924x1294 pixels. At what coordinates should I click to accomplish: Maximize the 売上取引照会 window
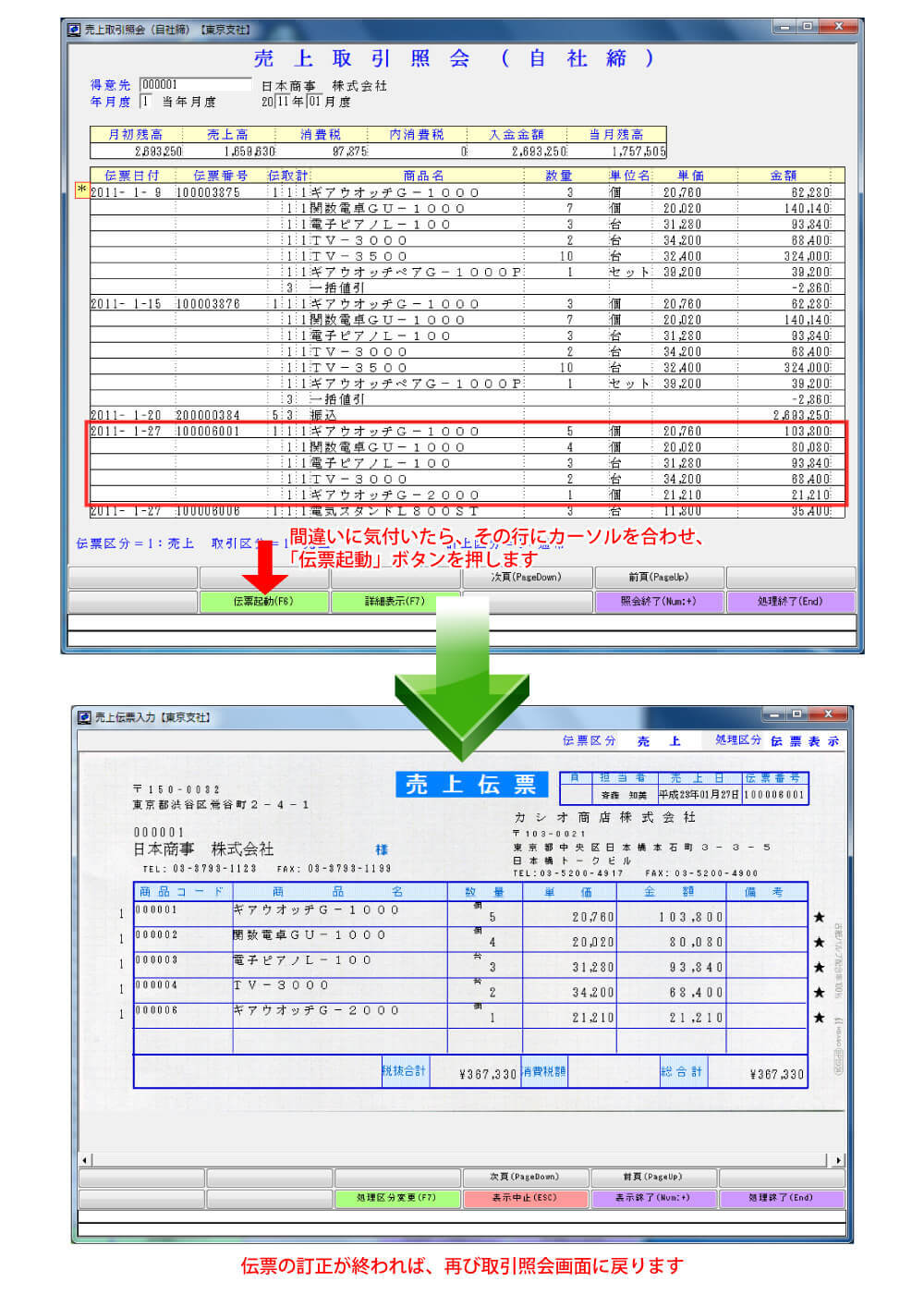[x=808, y=27]
